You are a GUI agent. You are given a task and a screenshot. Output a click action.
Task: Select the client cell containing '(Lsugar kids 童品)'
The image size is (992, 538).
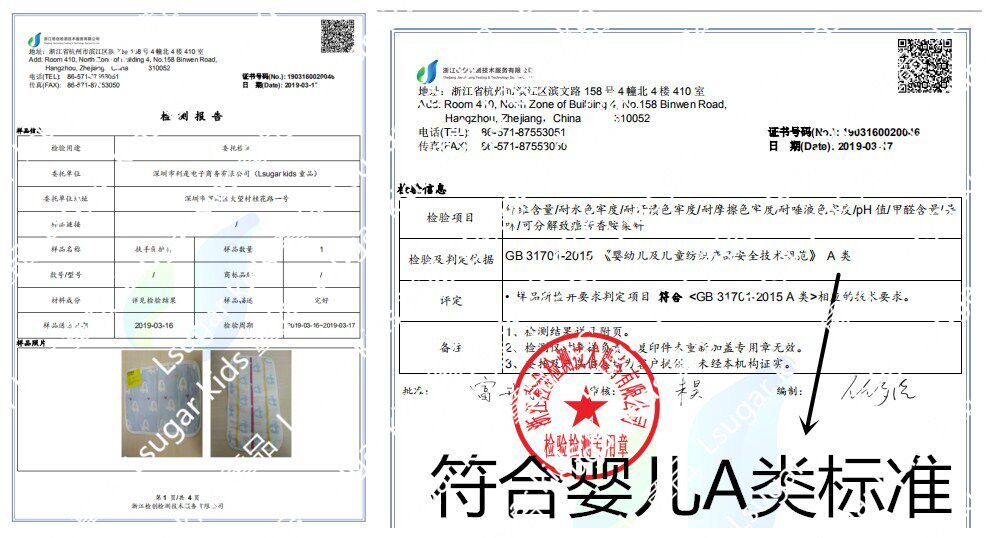point(235,173)
